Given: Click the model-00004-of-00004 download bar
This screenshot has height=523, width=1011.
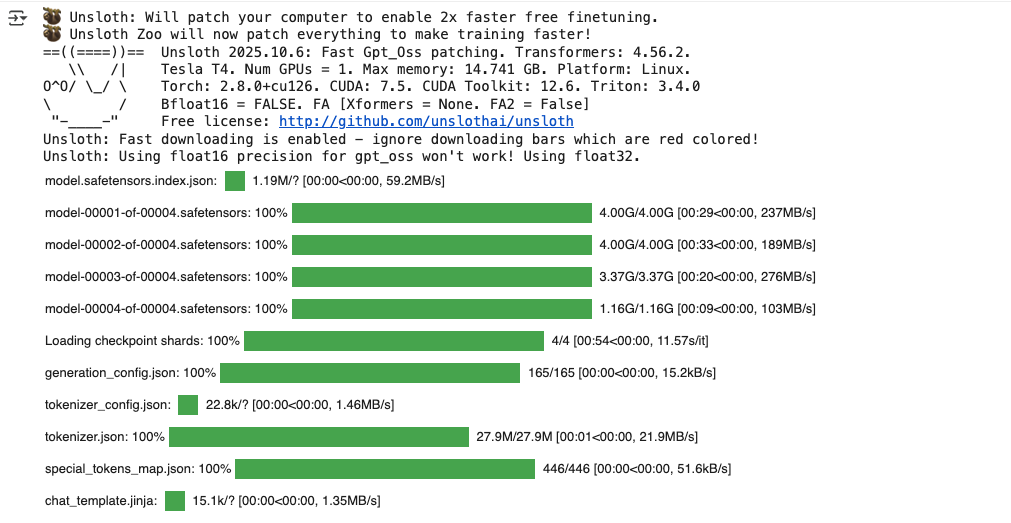Looking at the screenshot, I should click(x=442, y=309).
